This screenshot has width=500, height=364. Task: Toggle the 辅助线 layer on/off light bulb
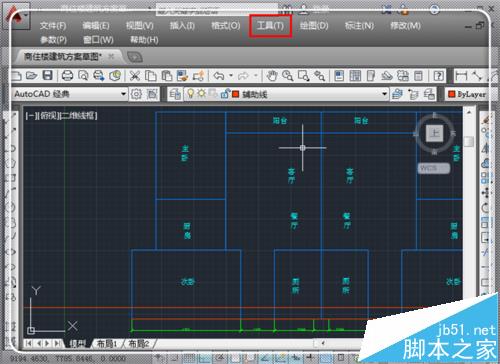pos(190,94)
